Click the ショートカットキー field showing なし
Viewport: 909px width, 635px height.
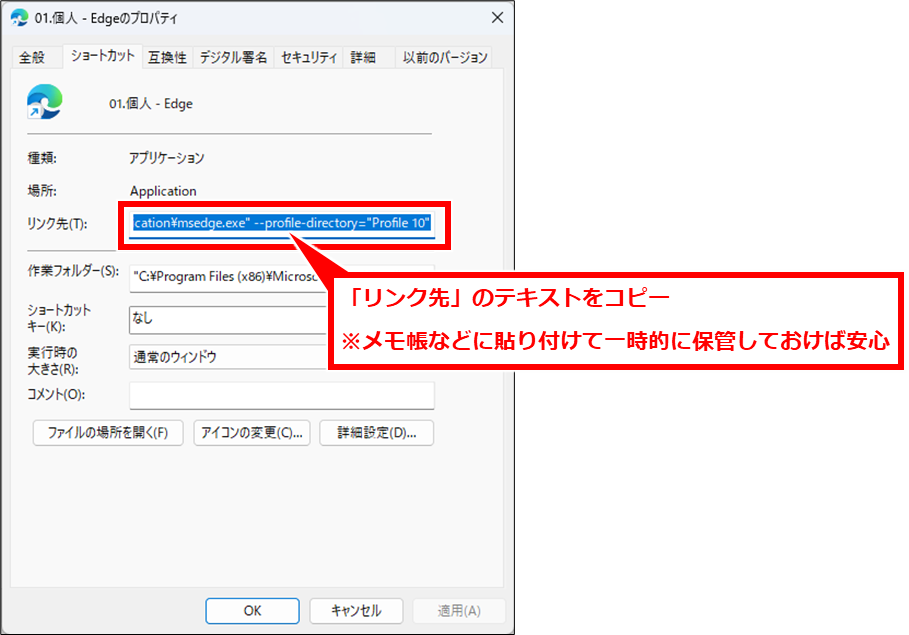(228, 319)
